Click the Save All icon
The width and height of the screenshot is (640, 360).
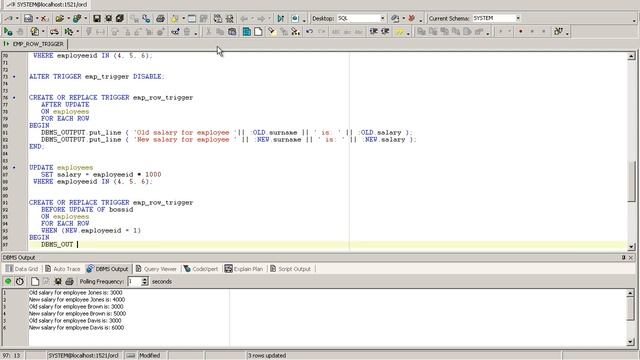pos(120,18)
